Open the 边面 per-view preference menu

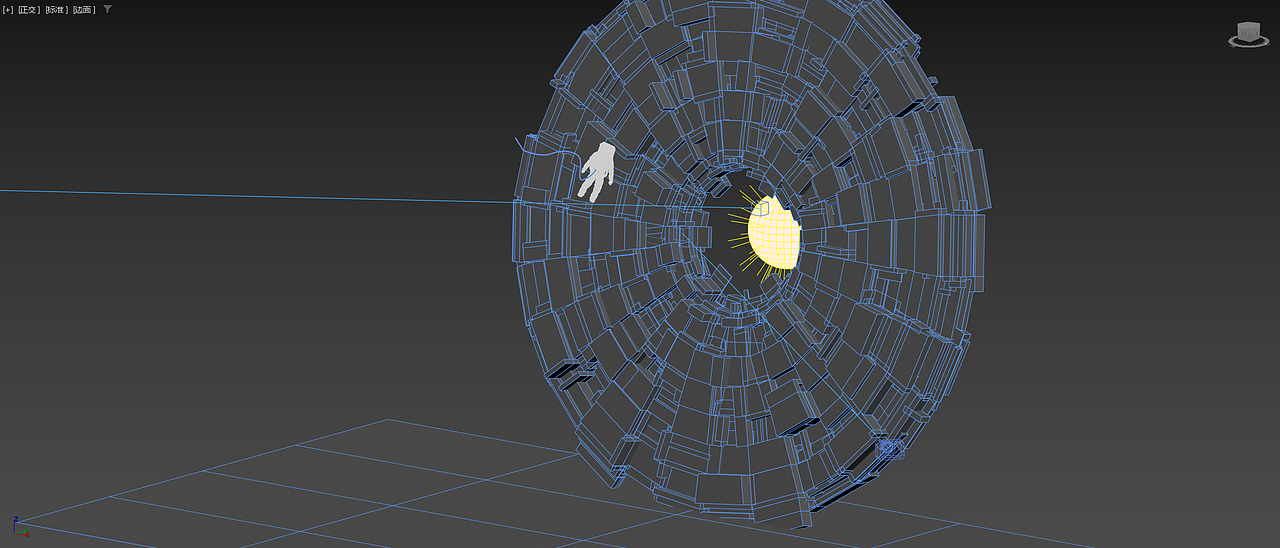84,10
